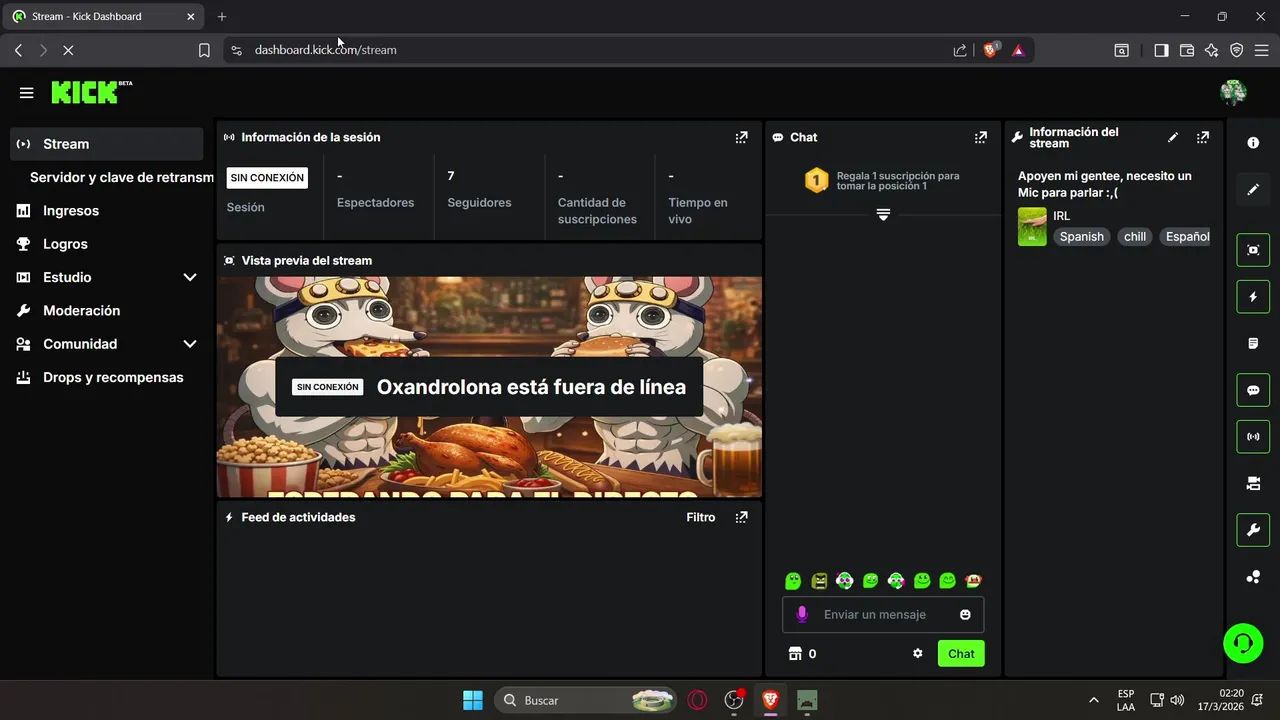
Task: Select Stream in left navigation
Action: 107,144
